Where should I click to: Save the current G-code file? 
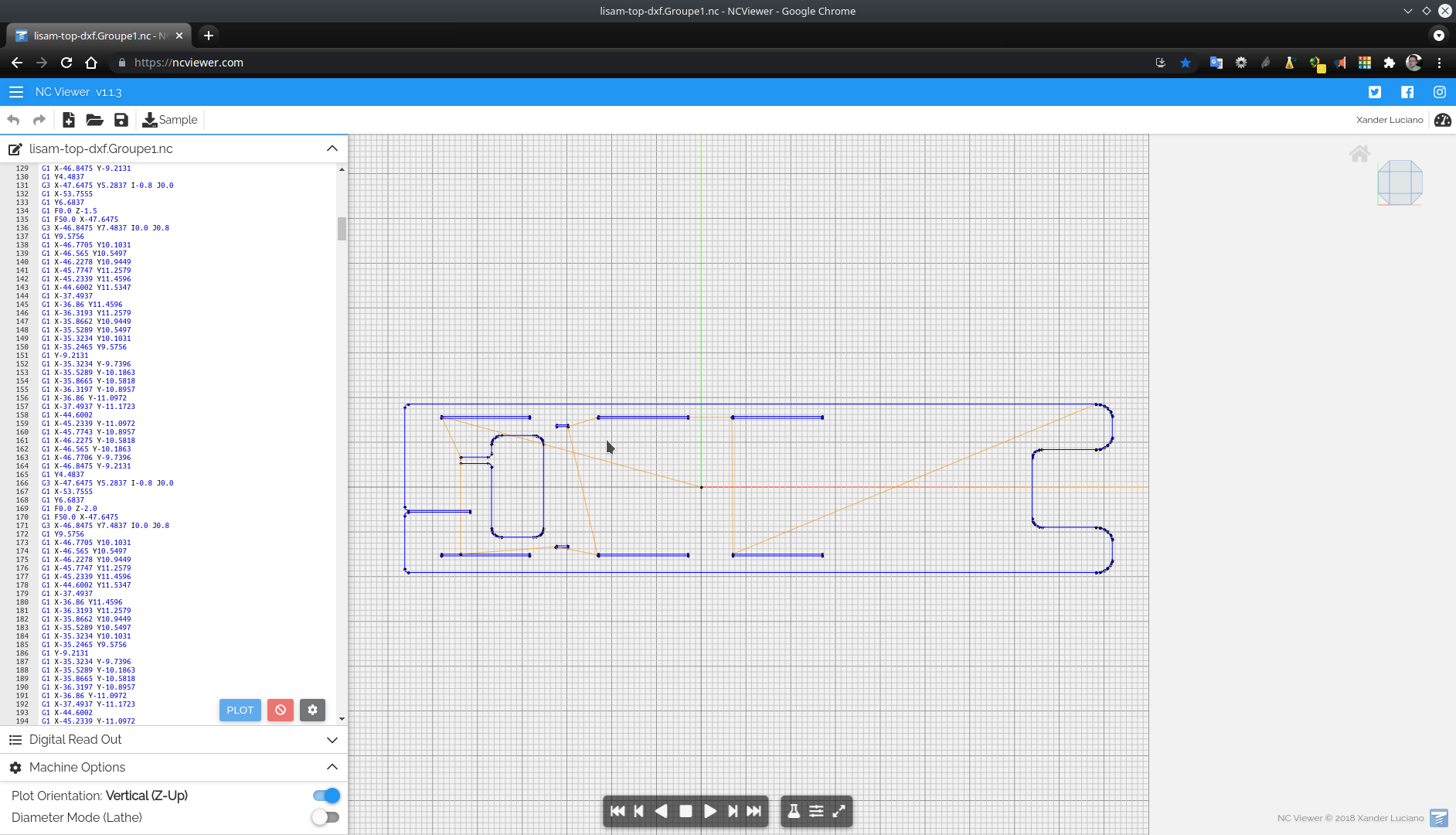coord(121,120)
